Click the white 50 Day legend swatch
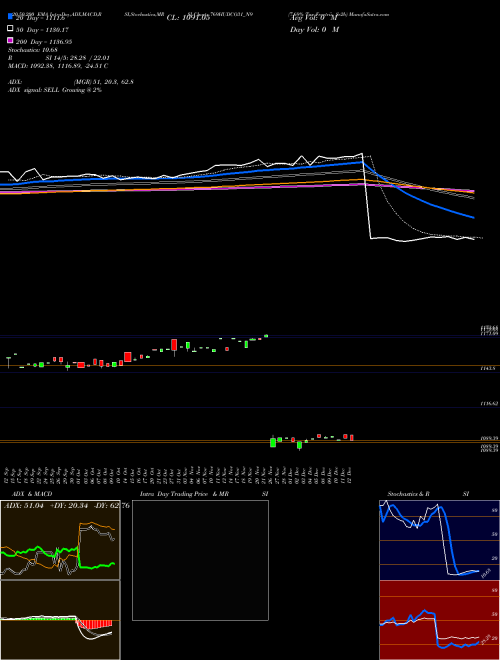 click(10, 28)
